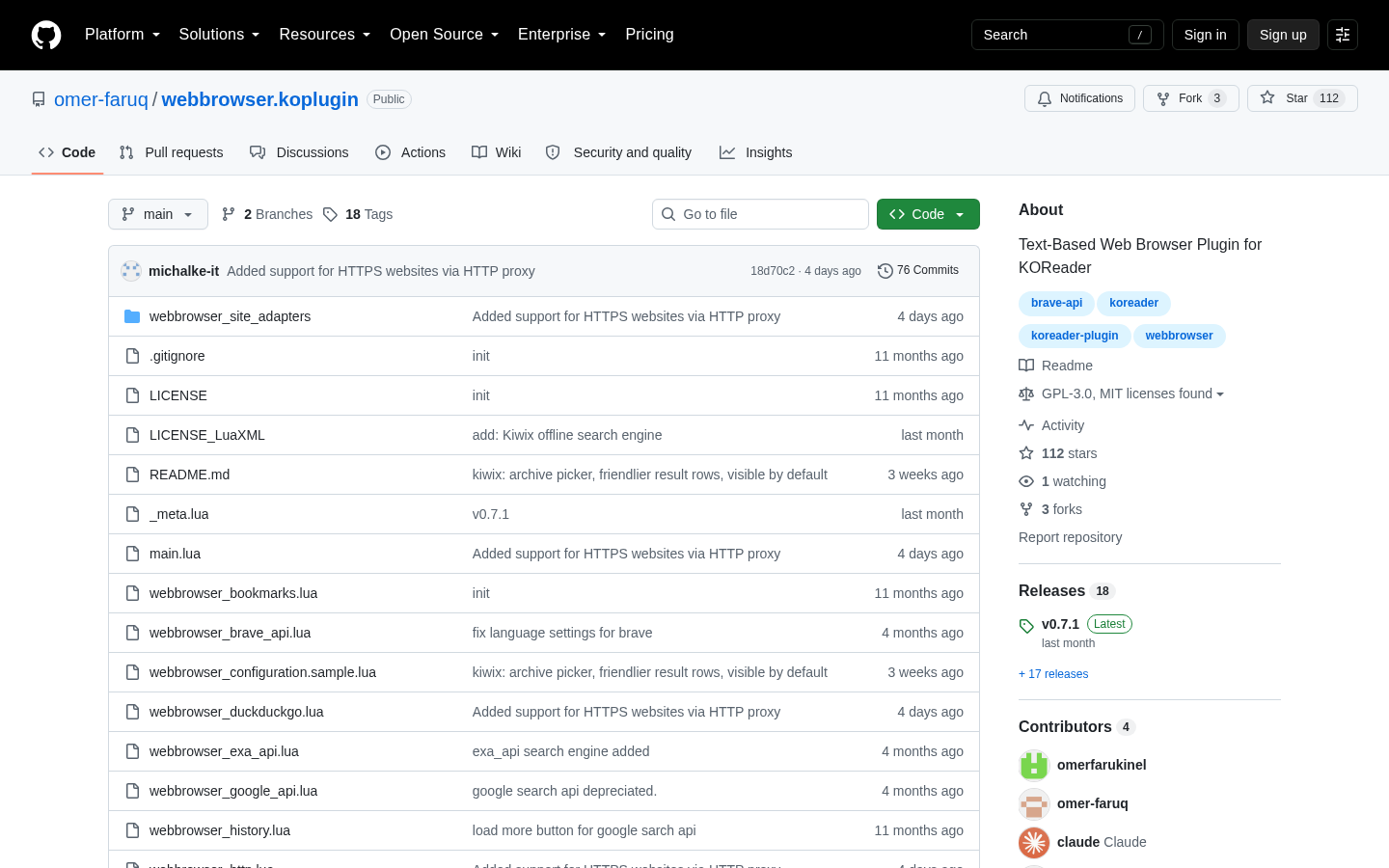
Task: Click the v0.7.1 release tag icon
Action: pyautogui.click(x=1026, y=626)
